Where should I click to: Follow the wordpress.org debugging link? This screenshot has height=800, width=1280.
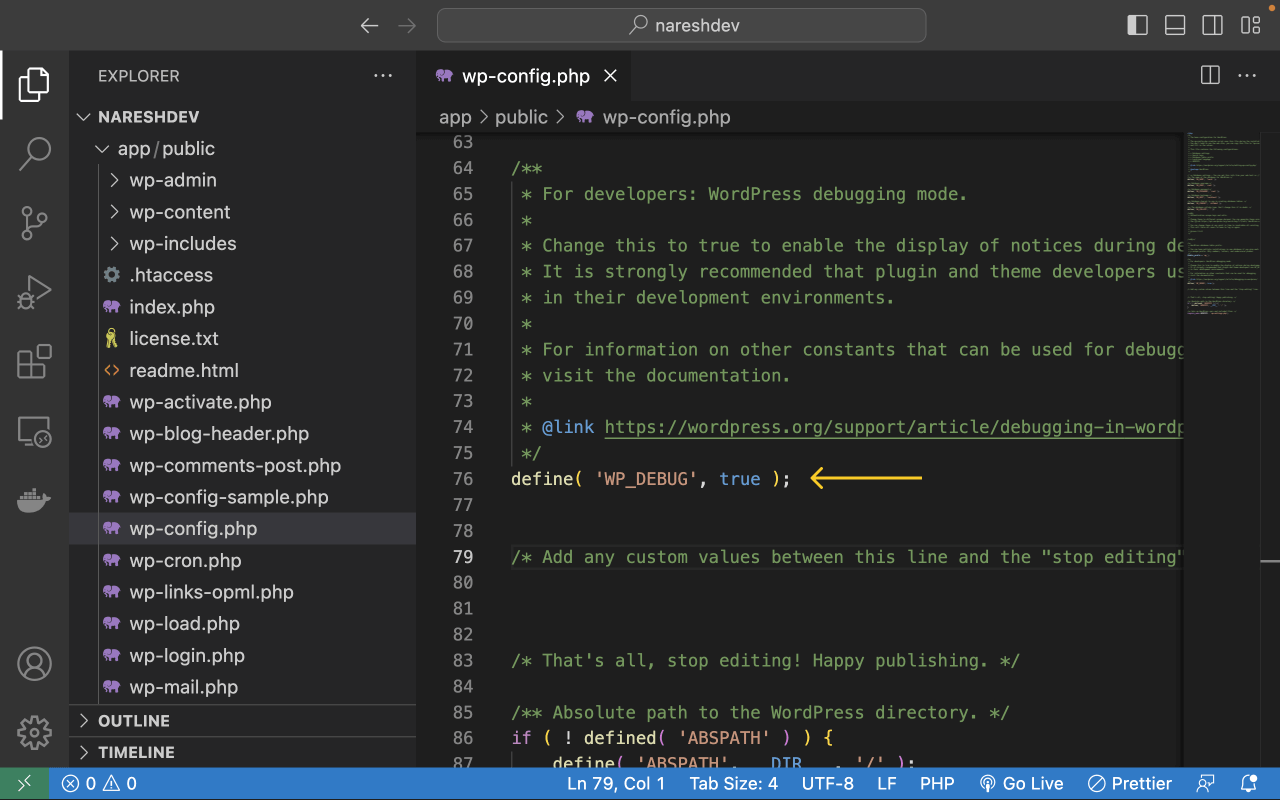coord(893,427)
